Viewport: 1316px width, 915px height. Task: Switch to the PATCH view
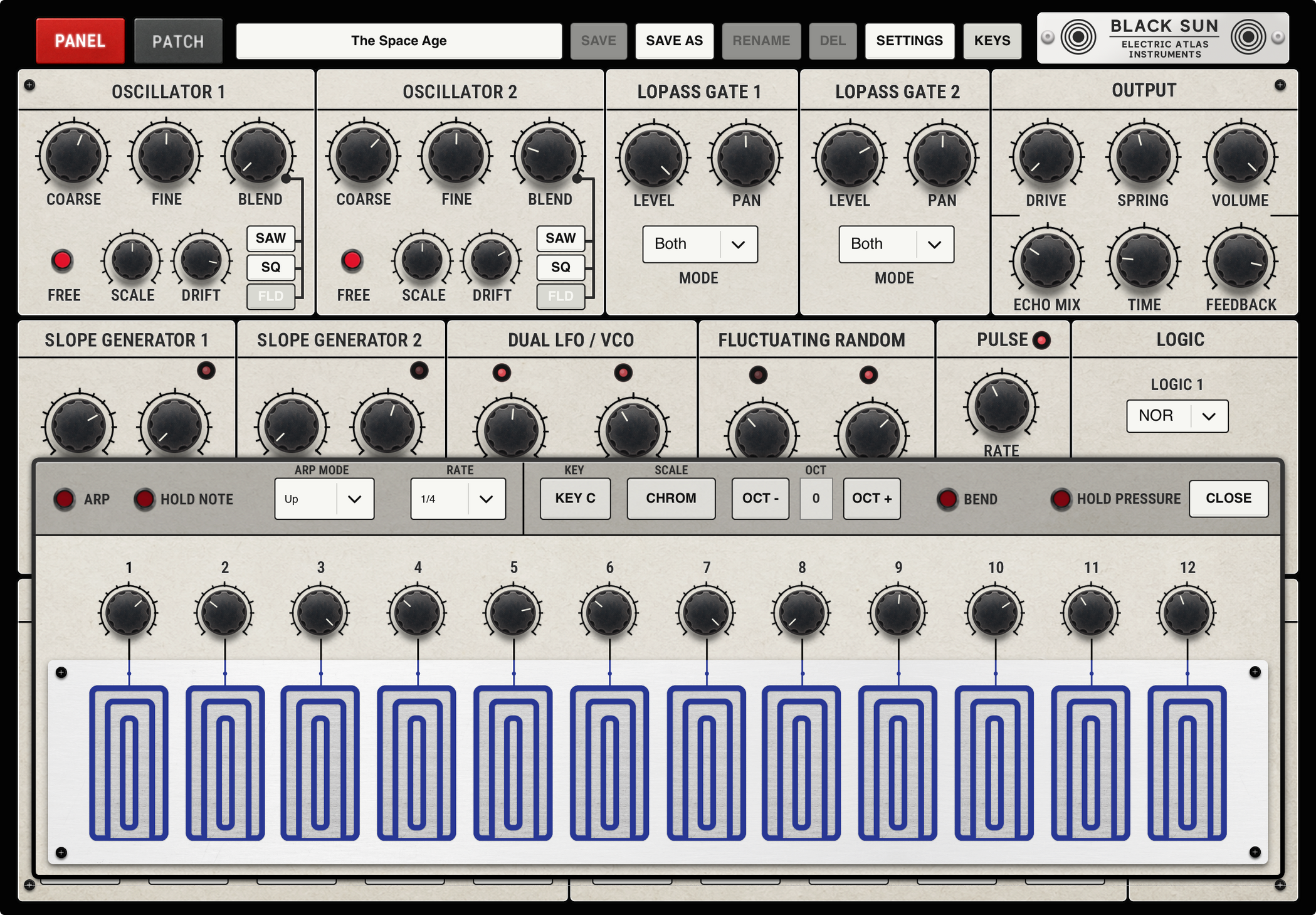pos(178,41)
